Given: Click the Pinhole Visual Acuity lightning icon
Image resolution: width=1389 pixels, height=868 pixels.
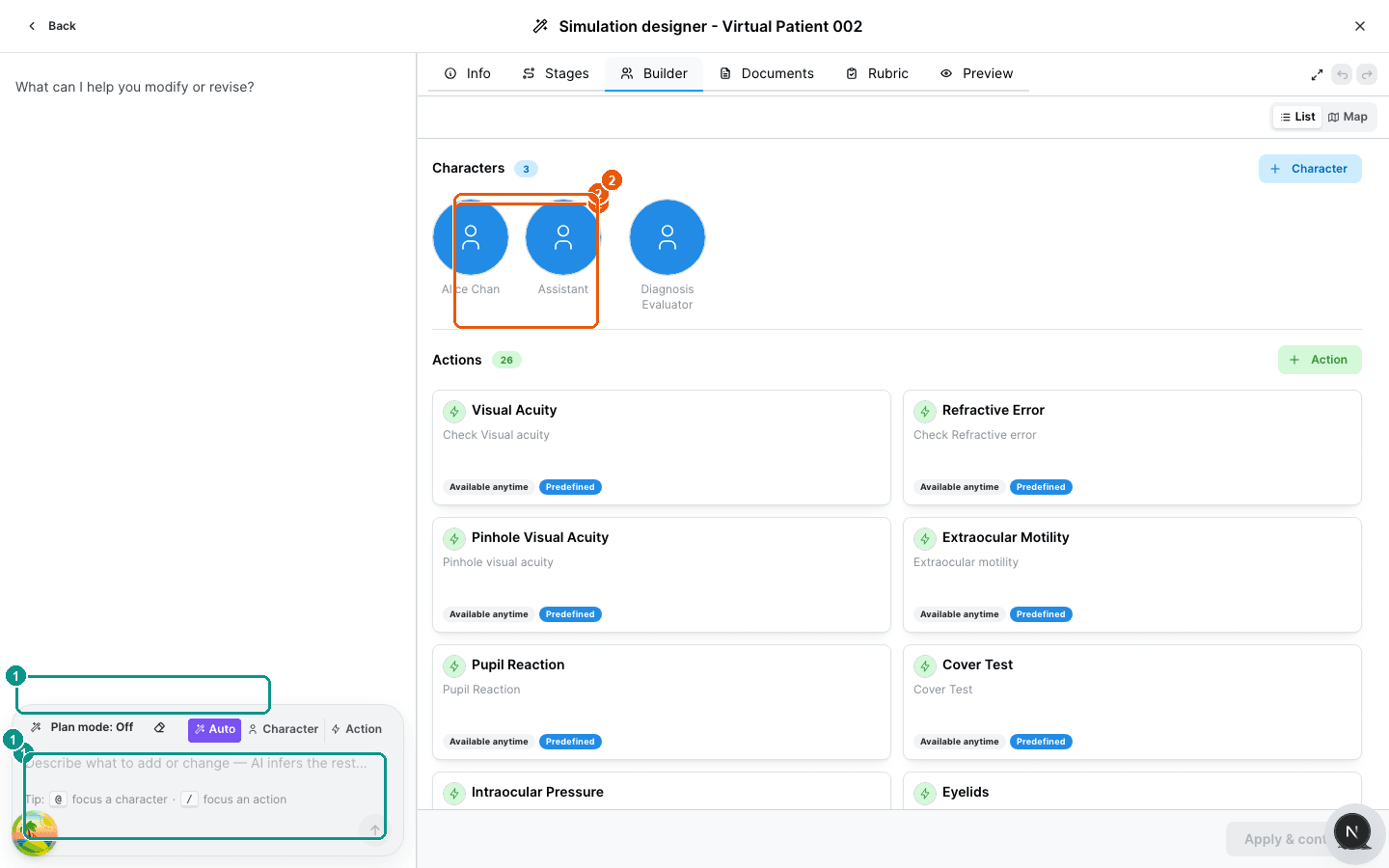Looking at the screenshot, I should pos(454,539).
